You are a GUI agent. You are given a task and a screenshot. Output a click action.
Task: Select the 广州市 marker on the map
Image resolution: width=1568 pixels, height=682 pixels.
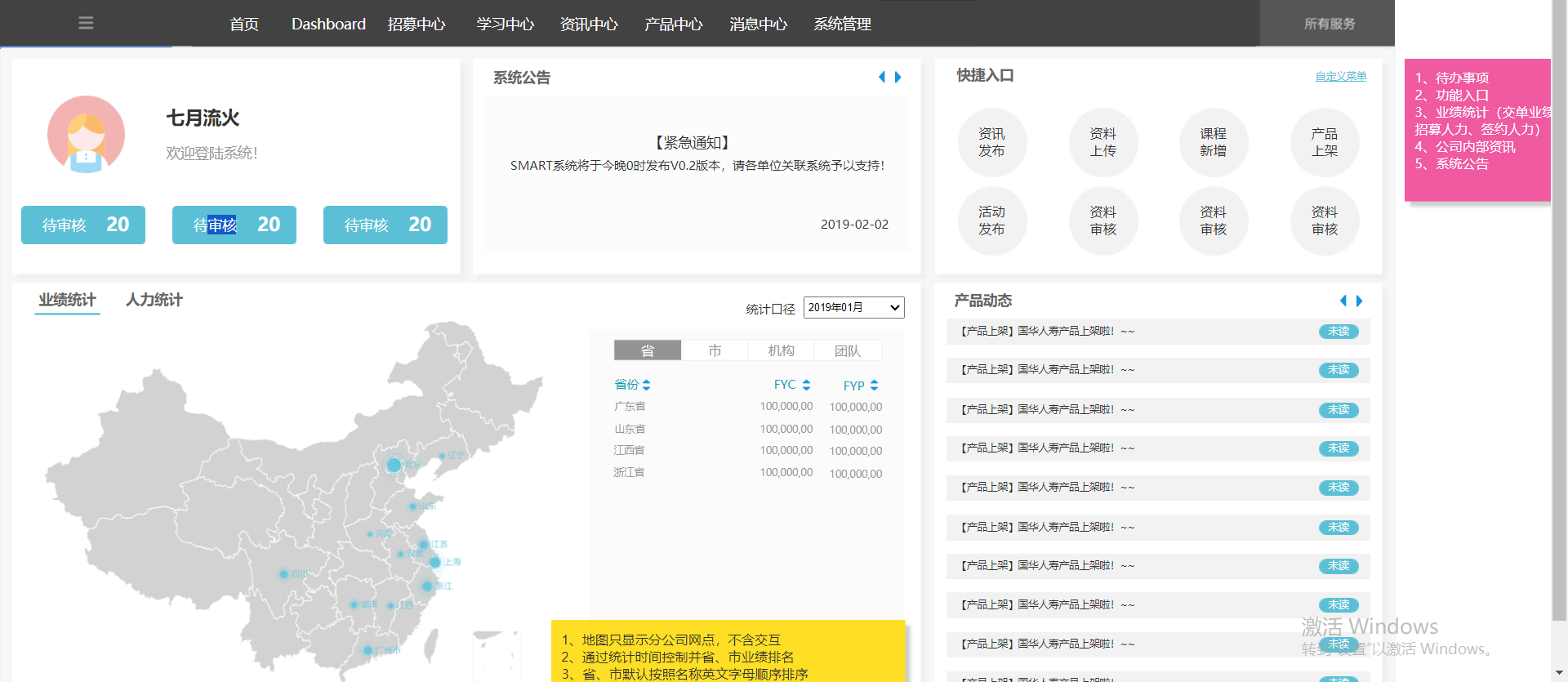pyautogui.click(x=367, y=651)
